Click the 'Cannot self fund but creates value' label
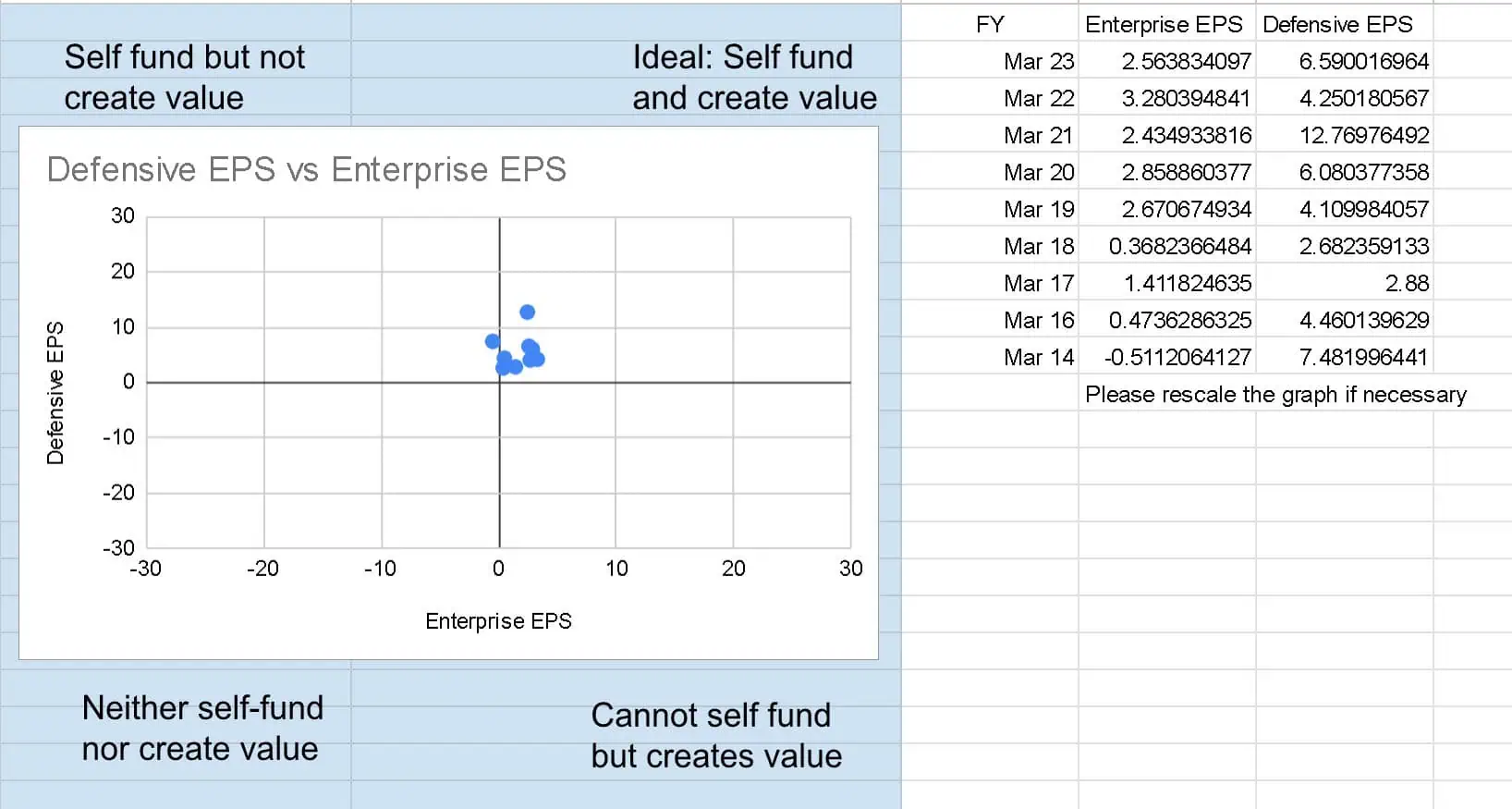 click(716, 736)
